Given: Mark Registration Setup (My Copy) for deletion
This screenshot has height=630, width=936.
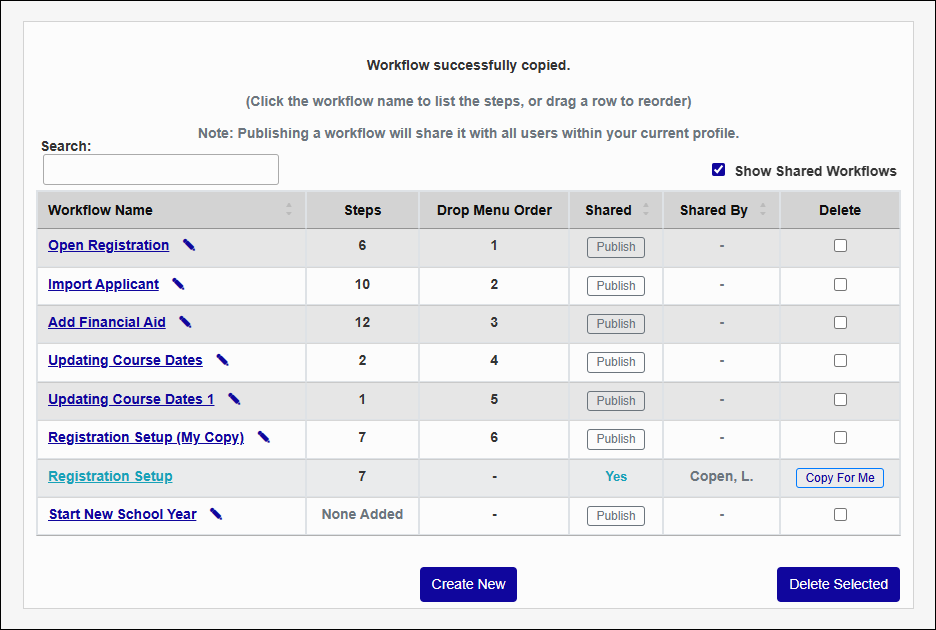Looking at the screenshot, I should click(x=840, y=438).
